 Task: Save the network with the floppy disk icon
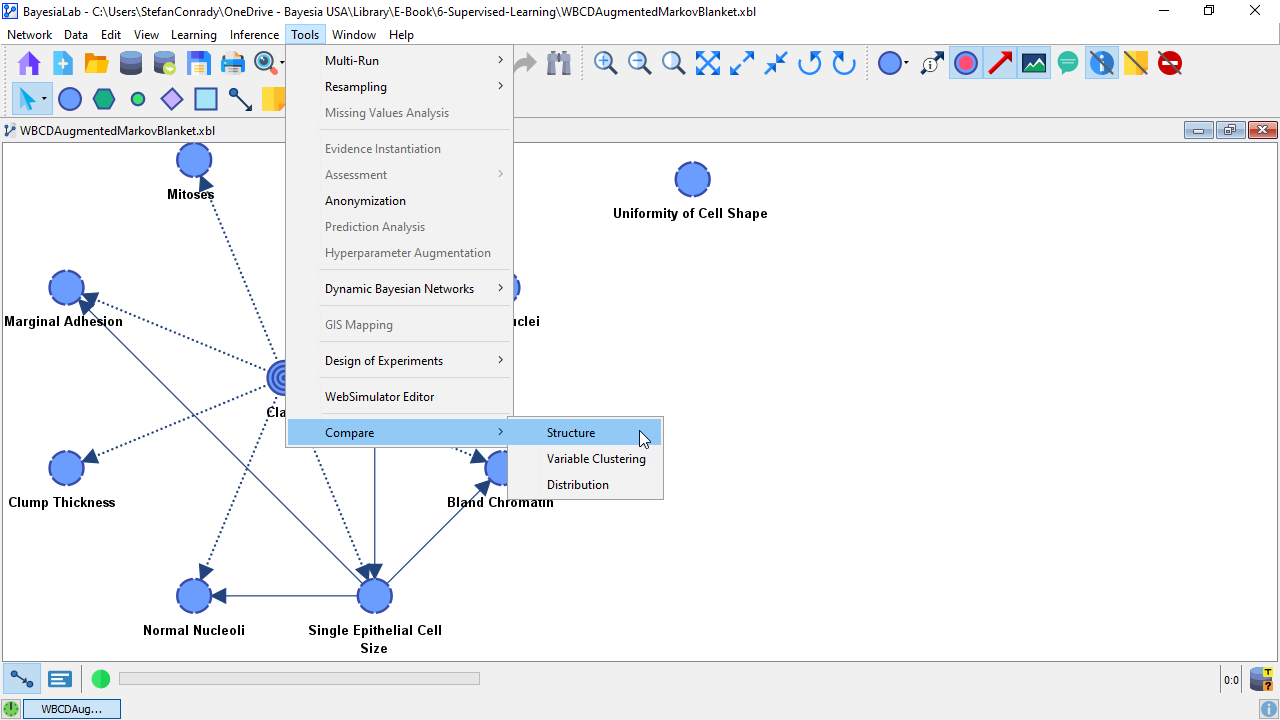pos(199,64)
